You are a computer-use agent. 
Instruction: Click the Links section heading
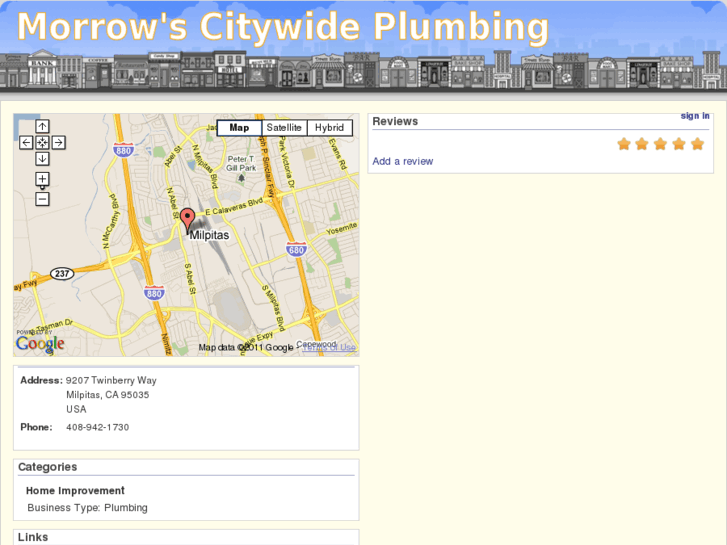click(33, 537)
